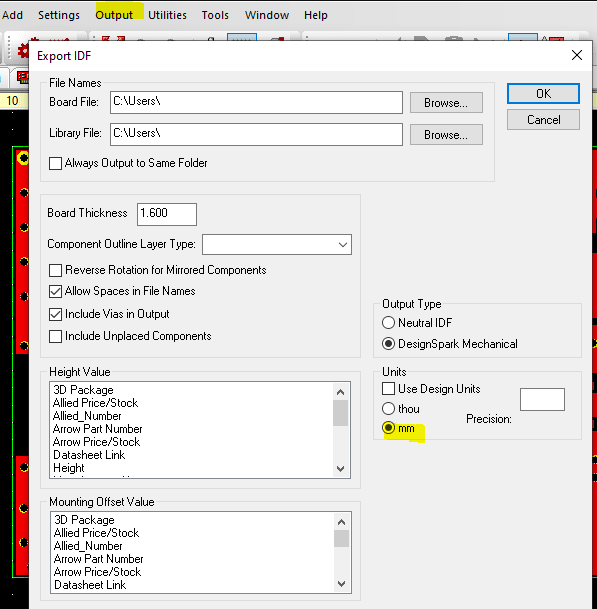Click the Library File path field
The width and height of the screenshot is (597, 609).
(x=256, y=134)
